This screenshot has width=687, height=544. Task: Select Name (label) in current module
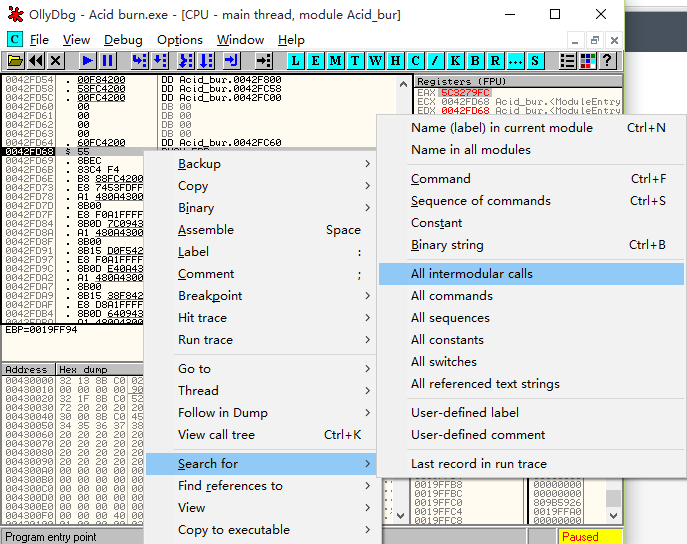click(x=531, y=127)
